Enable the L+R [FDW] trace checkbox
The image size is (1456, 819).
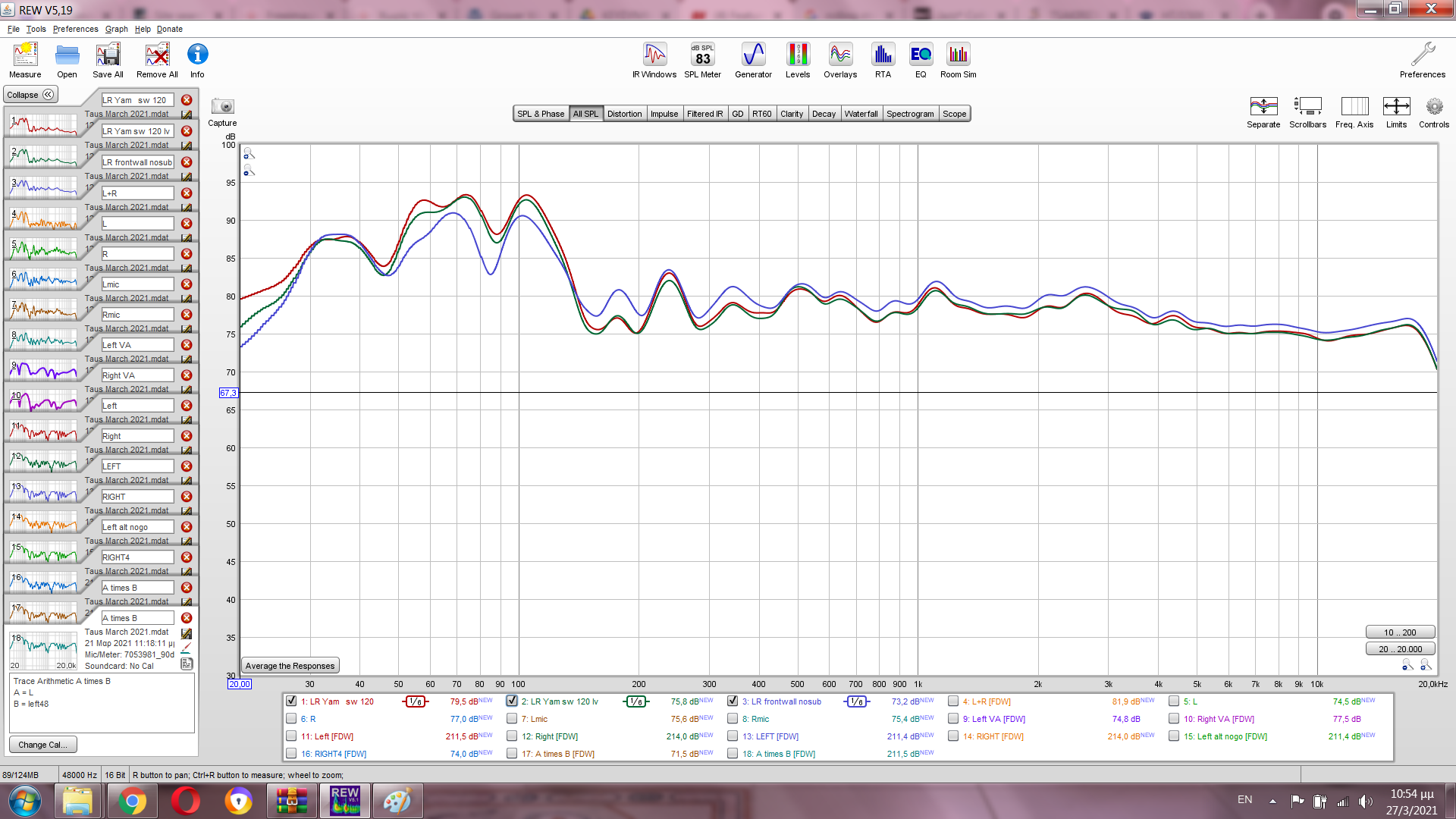[953, 701]
